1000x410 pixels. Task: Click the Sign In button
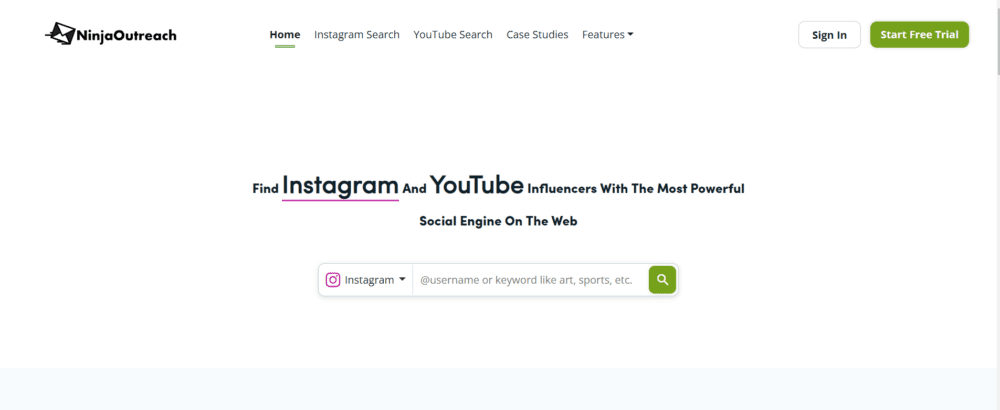pos(829,35)
